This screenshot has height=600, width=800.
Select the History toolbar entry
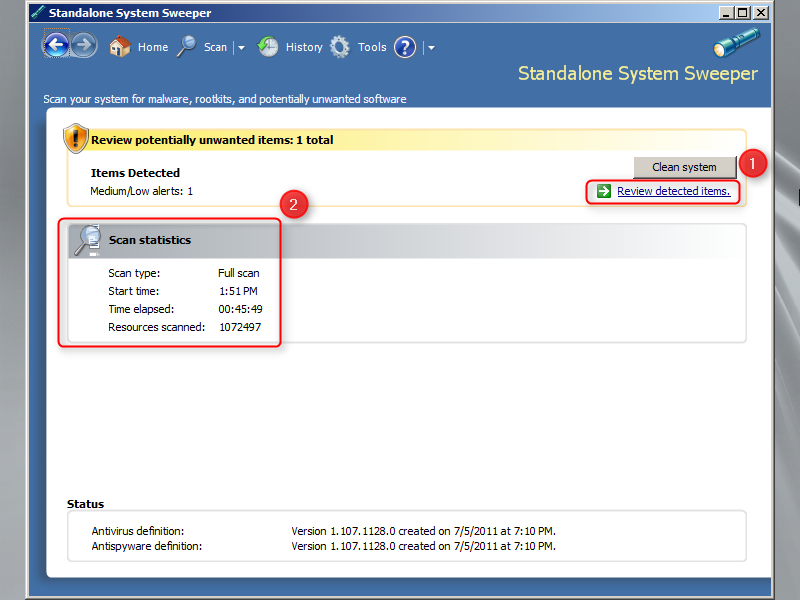(303, 46)
